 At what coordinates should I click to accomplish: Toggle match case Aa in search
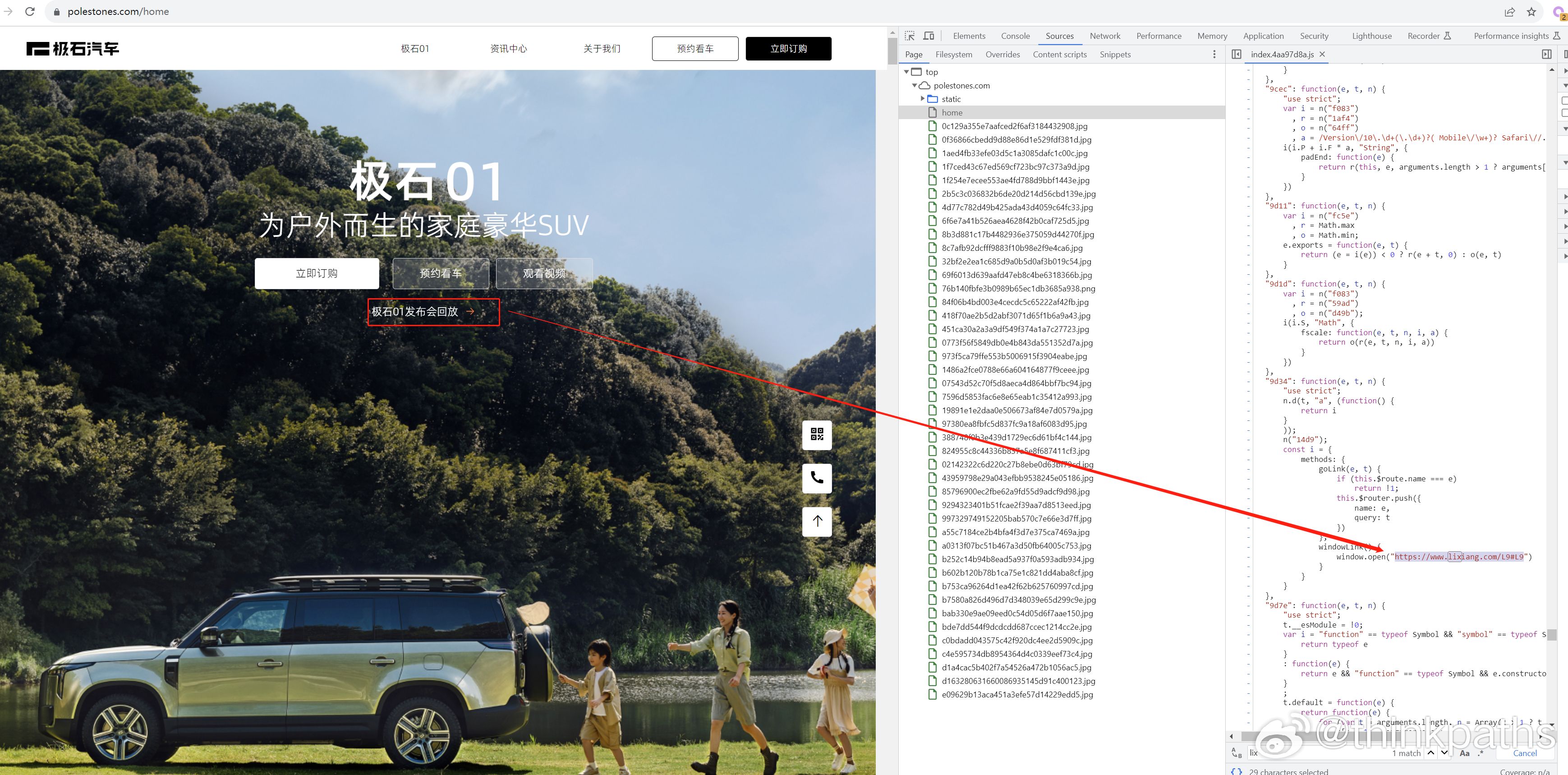[1465, 753]
